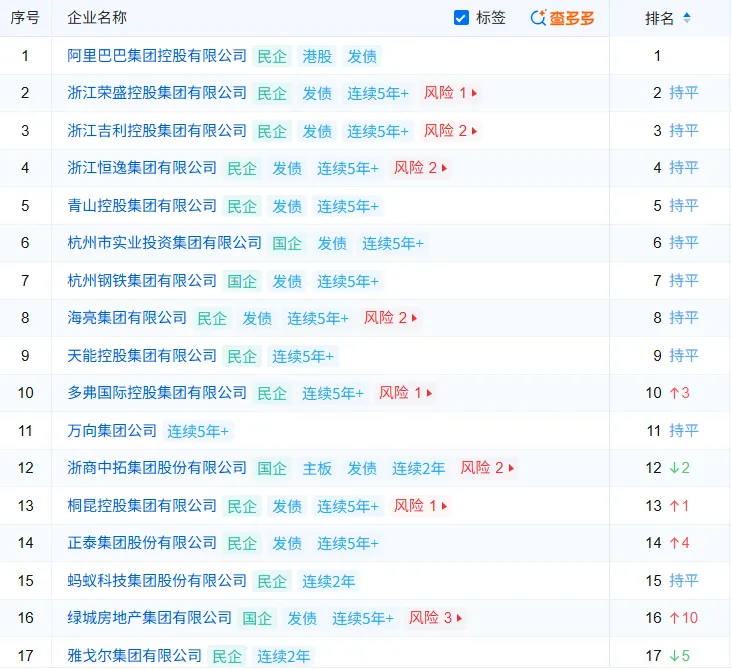This screenshot has width=732, height=669.
Task: Open 天能控股集团有限公司 company link
Action: (x=142, y=356)
